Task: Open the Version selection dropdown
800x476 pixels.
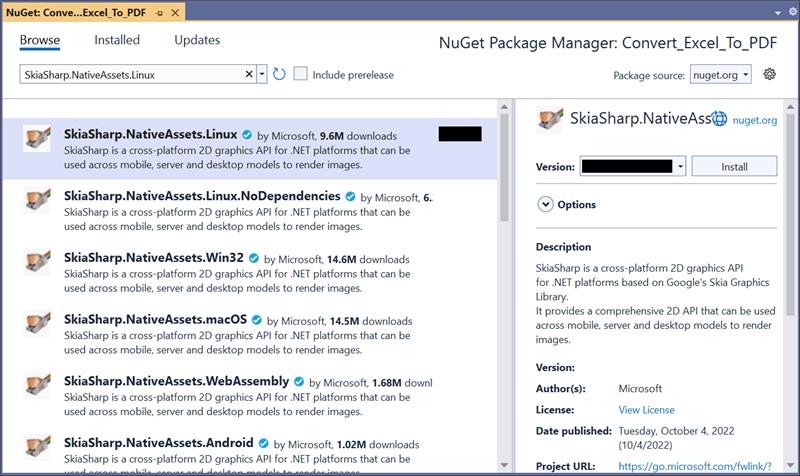Action: pos(680,167)
